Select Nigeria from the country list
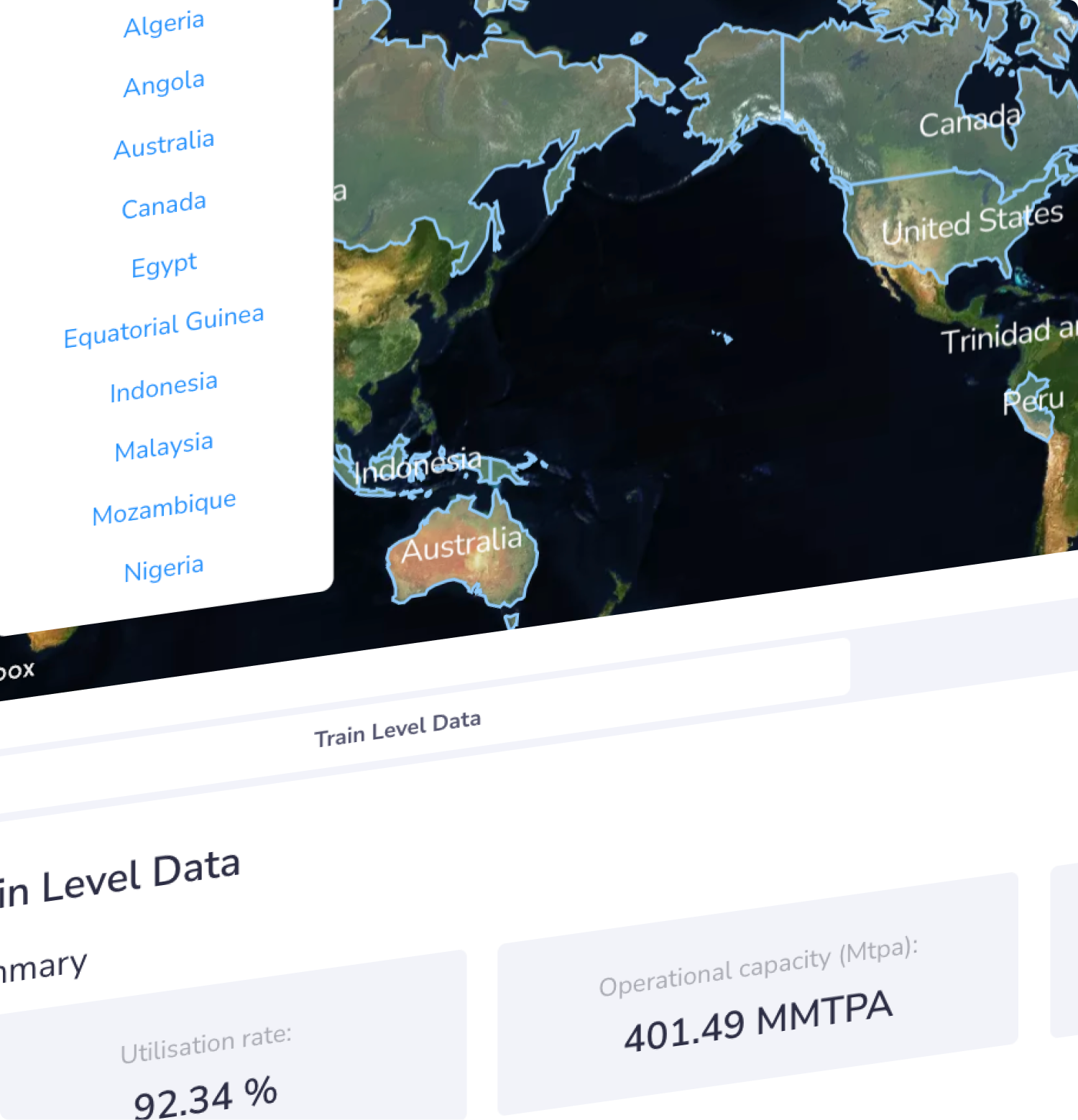The width and height of the screenshot is (1078, 1120). (x=164, y=569)
